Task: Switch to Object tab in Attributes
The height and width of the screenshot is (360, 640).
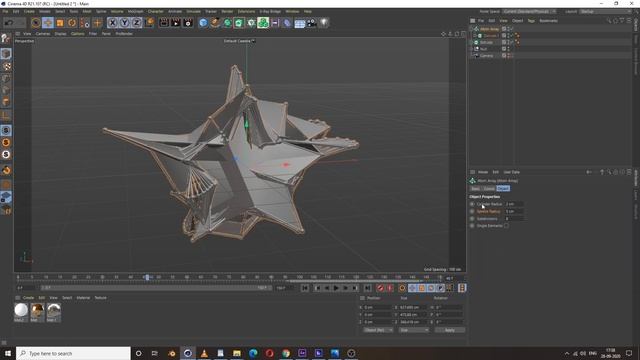Action: pyautogui.click(x=503, y=189)
